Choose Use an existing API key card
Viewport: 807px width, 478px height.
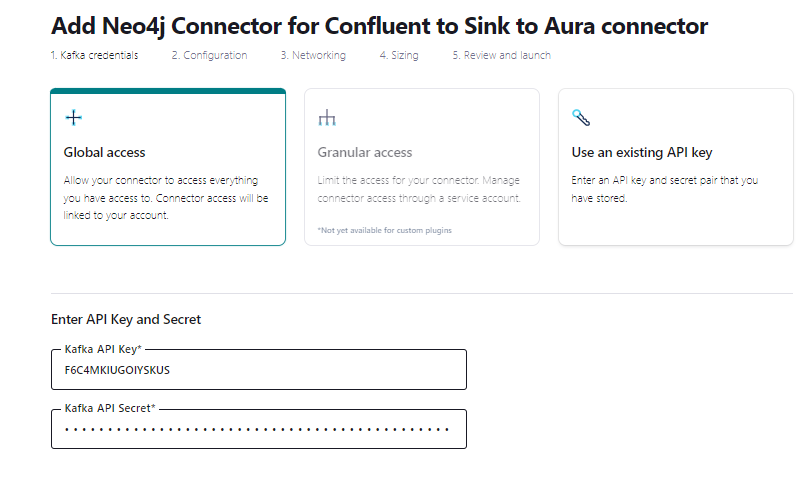coord(675,167)
